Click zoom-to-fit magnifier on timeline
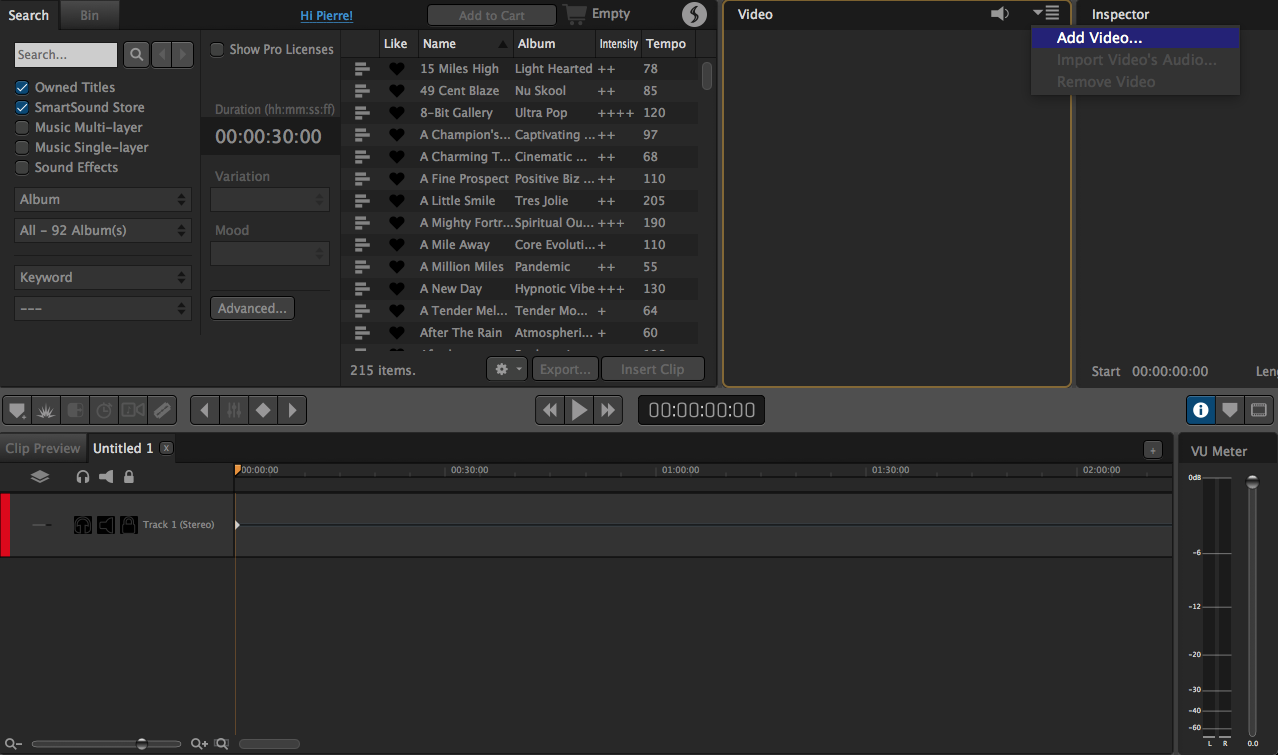This screenshot has height=755, width=1278. (x=222, y=744)
